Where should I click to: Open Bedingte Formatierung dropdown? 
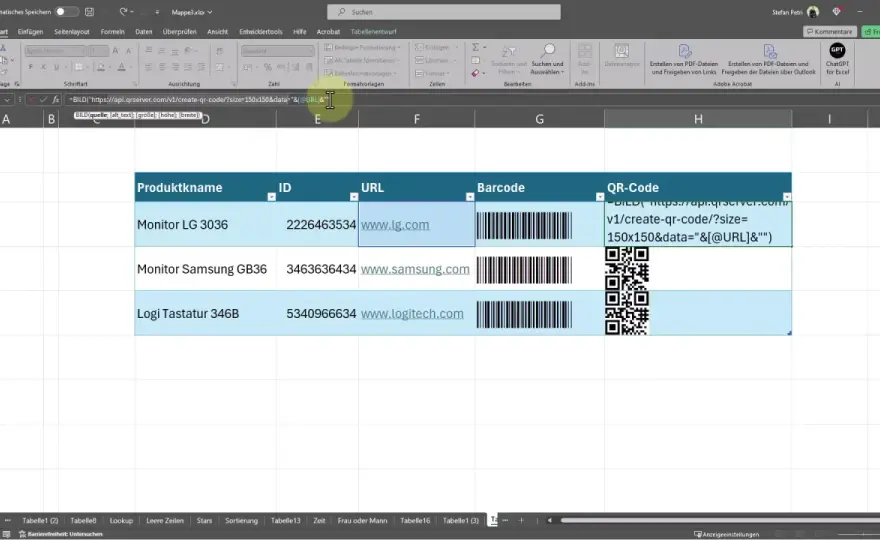click(363, 47)
